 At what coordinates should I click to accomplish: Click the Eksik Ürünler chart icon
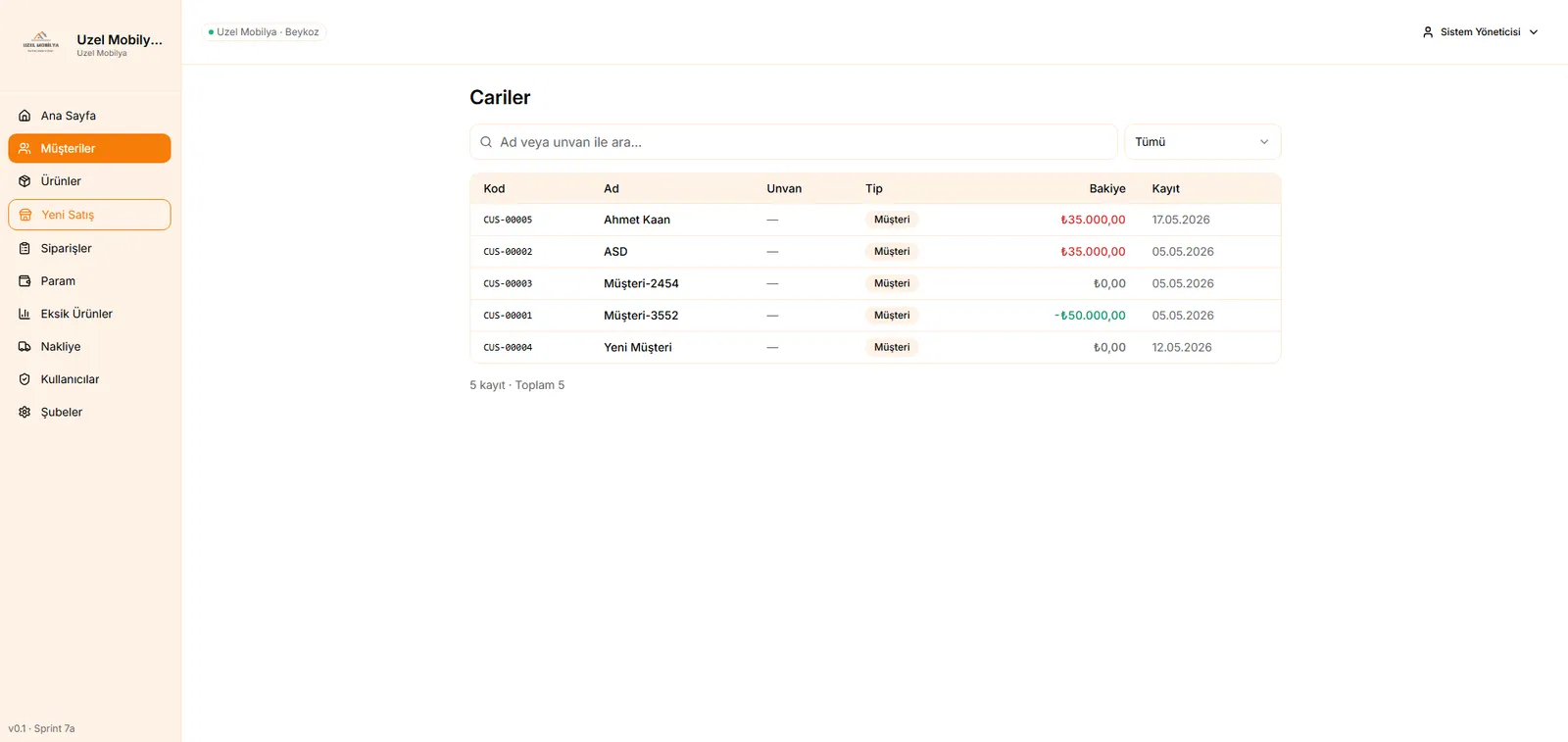click(24, 314)
